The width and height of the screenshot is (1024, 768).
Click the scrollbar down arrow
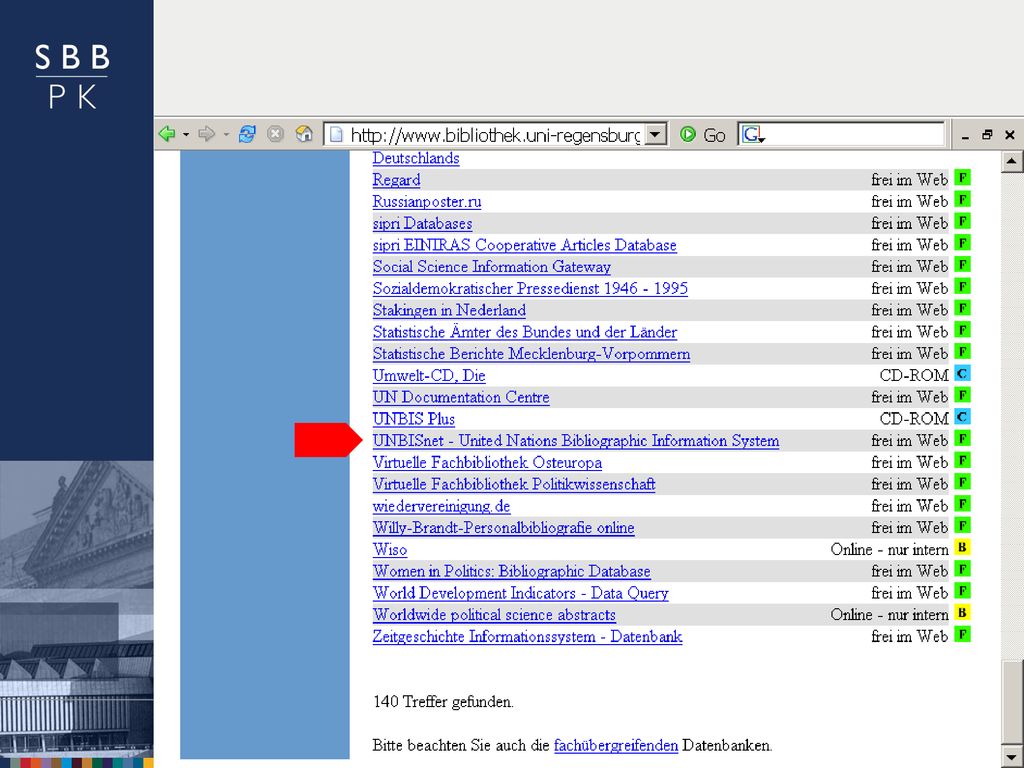coord(1012,757)
